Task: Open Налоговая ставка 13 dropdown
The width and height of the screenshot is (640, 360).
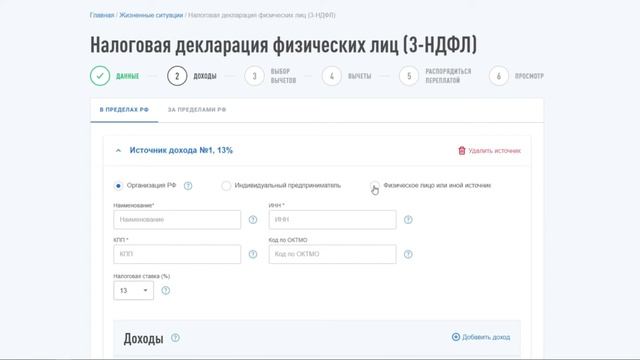Action: [x=133, y=290]
